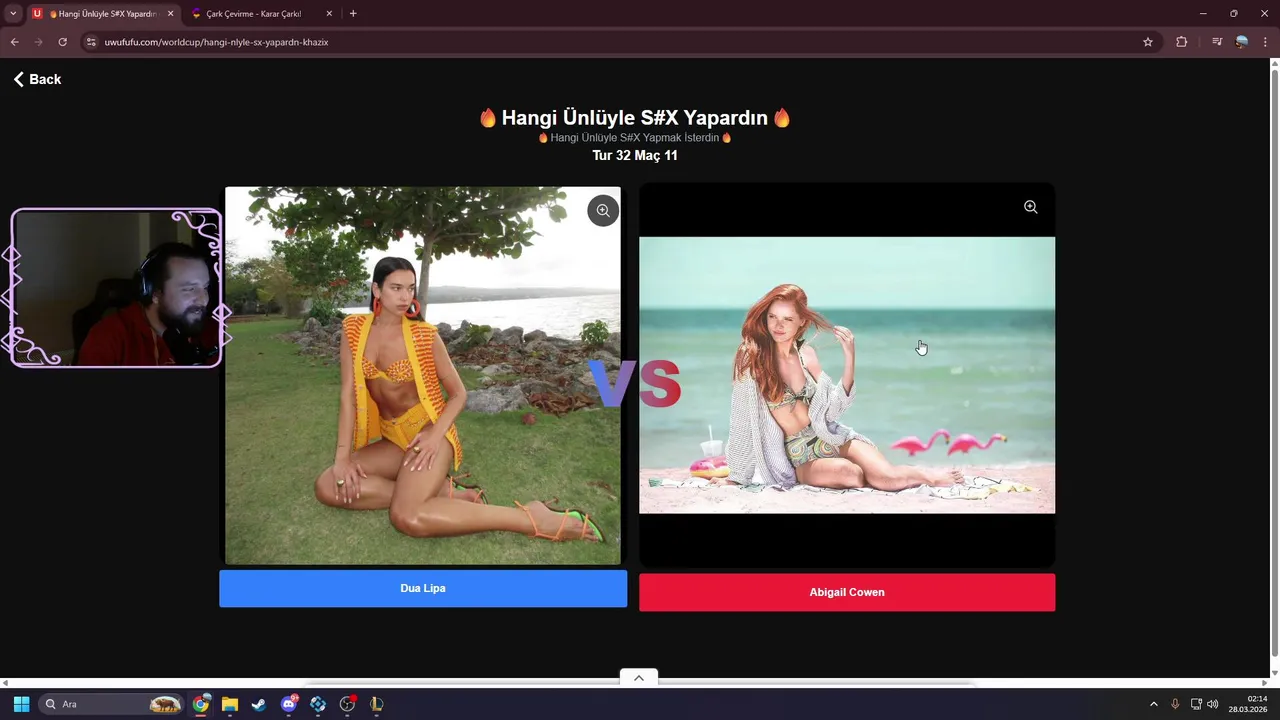The height and width of the screenshot is (720, 1280).
Task: Open Chrome from the taskbar
Action: (x=201, y=704)
